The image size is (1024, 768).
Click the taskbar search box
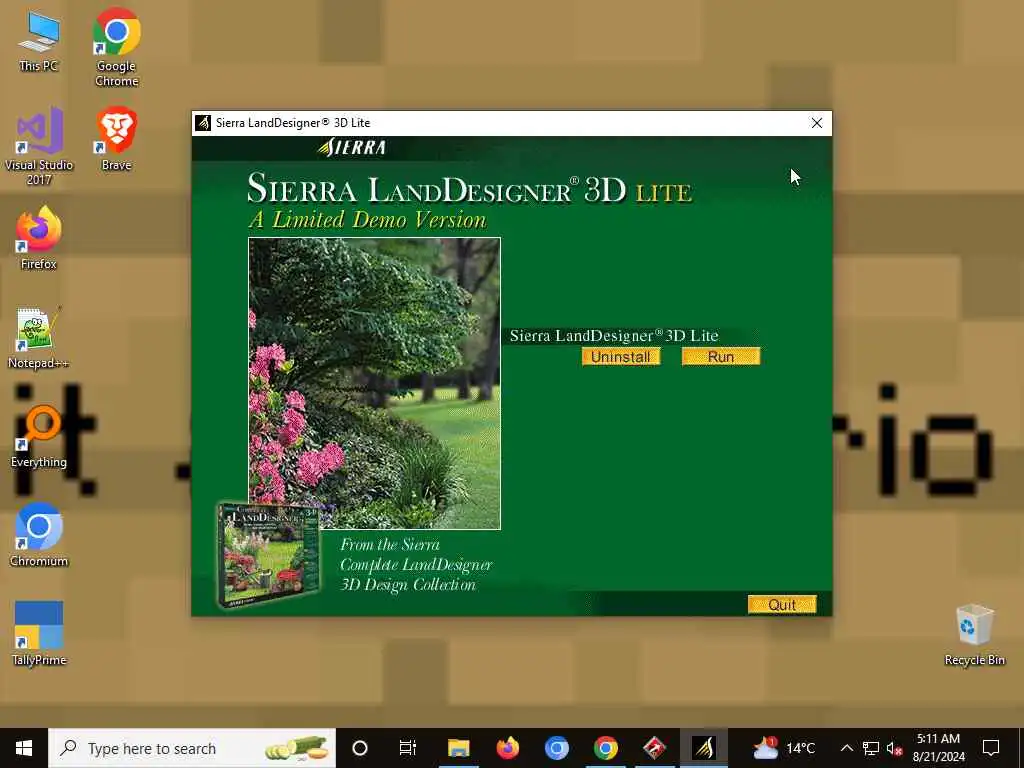(192, 748)
